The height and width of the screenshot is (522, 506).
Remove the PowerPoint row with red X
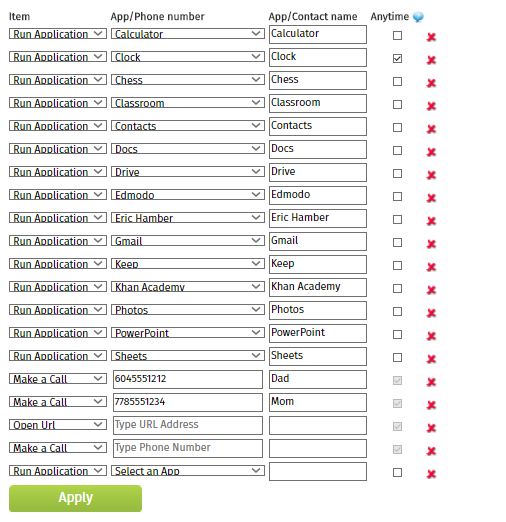pos(431,336)
